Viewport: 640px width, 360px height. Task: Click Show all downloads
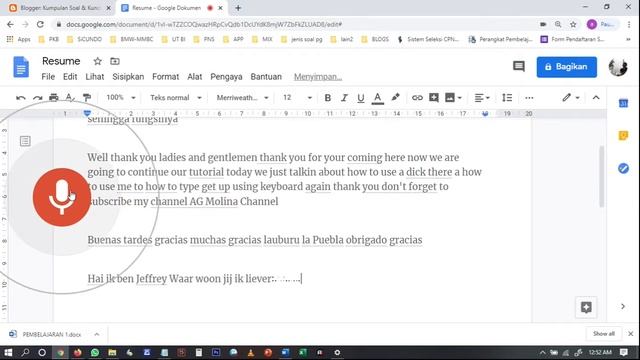click(x=604, y=334)
